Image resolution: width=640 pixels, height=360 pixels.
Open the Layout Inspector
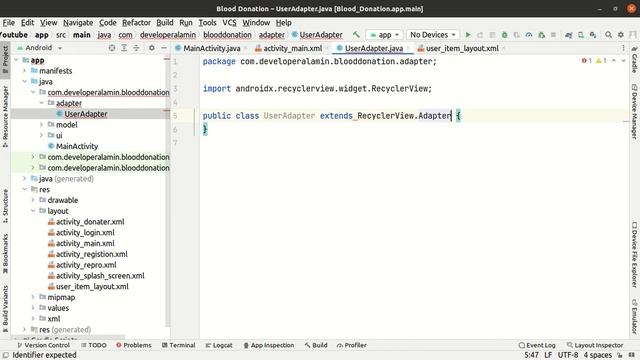click(x=595, y=345)
